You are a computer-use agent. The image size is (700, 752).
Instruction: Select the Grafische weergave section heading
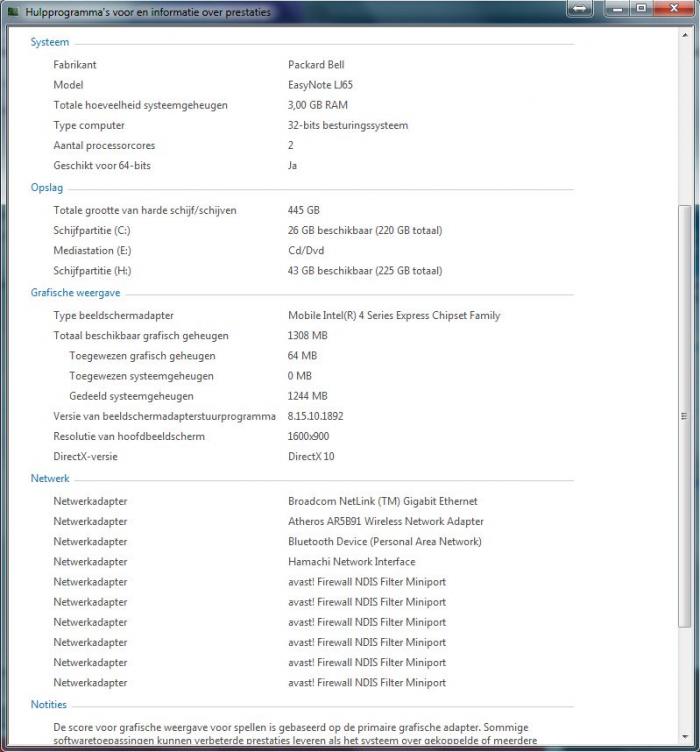click(x=75, y=293)
